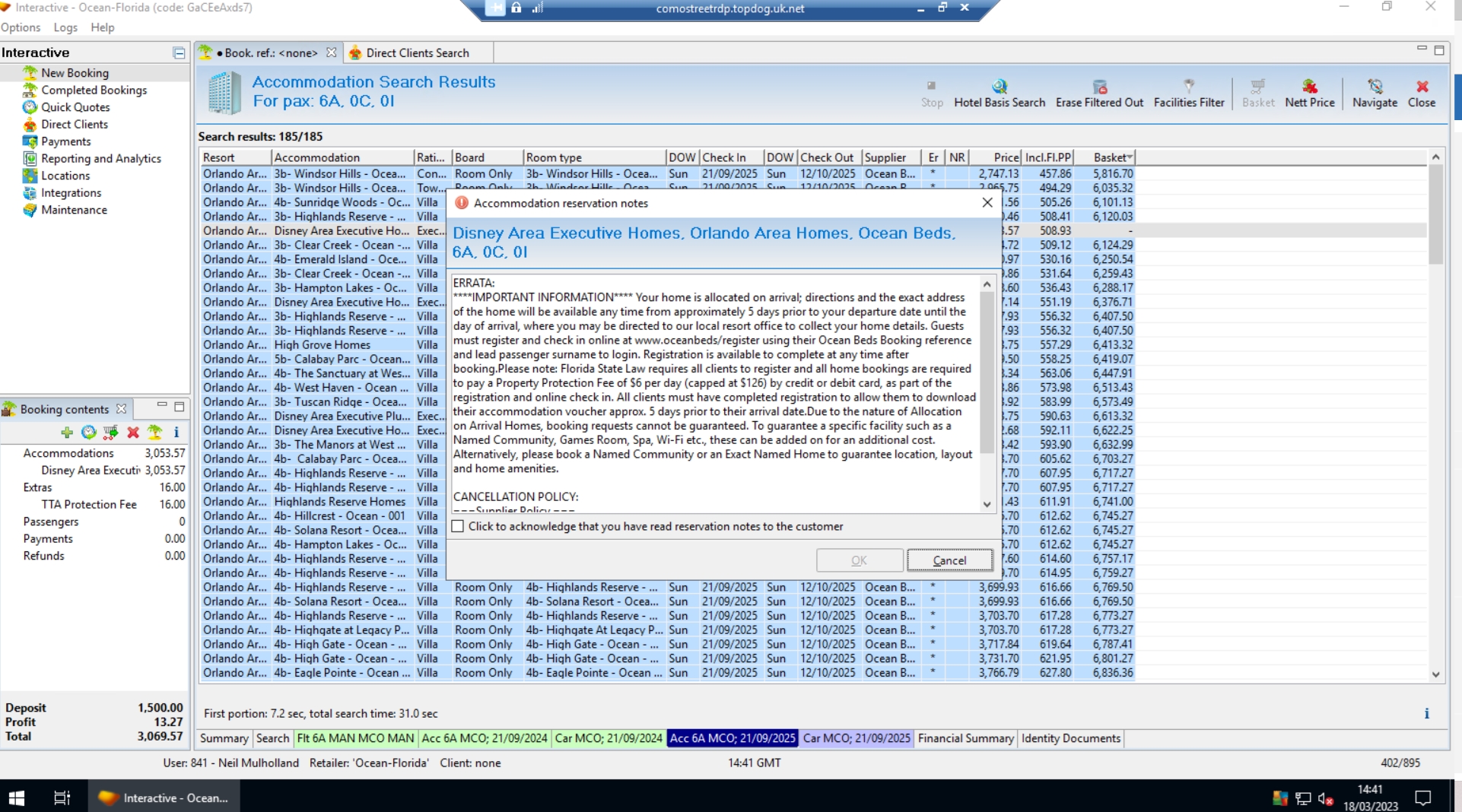Open Direct Clients in the sidebar
This screenshot has width=1462, height=812.
(75, 124)
